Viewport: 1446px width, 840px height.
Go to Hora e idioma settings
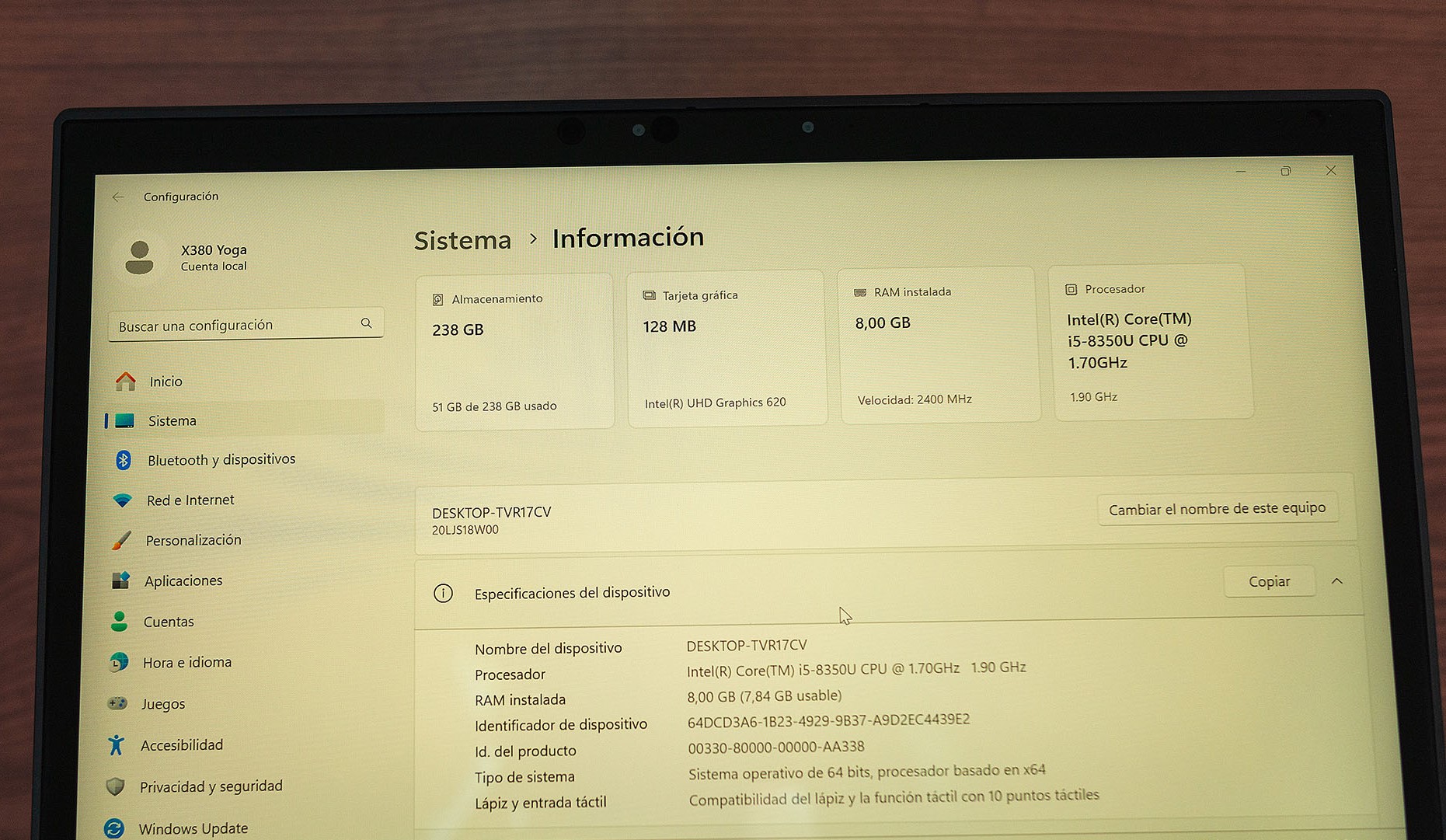pyautogui.click(x=186, y=663)
